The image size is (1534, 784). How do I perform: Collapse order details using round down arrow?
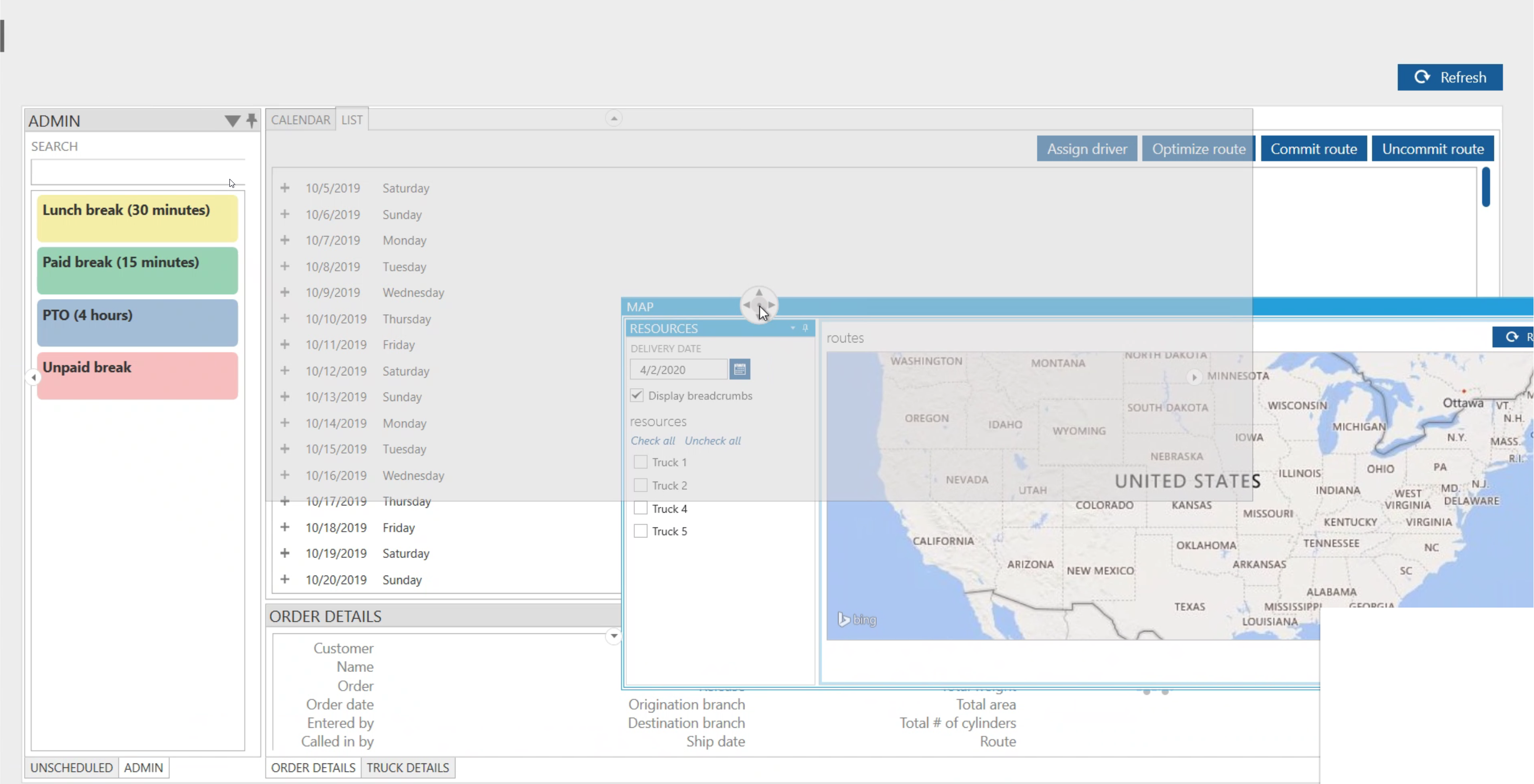pos(613,636)
